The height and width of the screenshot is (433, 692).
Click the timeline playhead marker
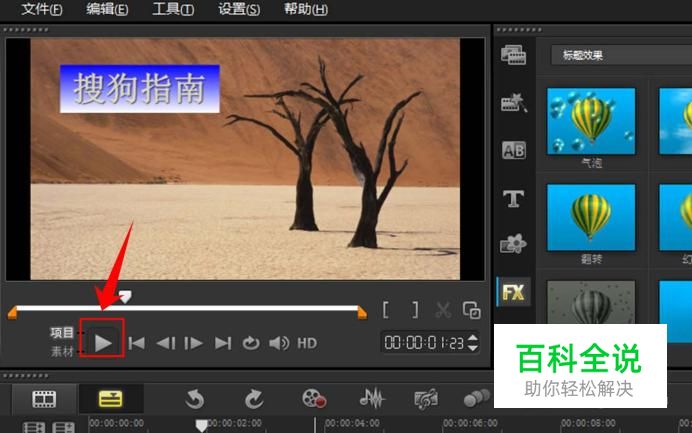point(201,425)
